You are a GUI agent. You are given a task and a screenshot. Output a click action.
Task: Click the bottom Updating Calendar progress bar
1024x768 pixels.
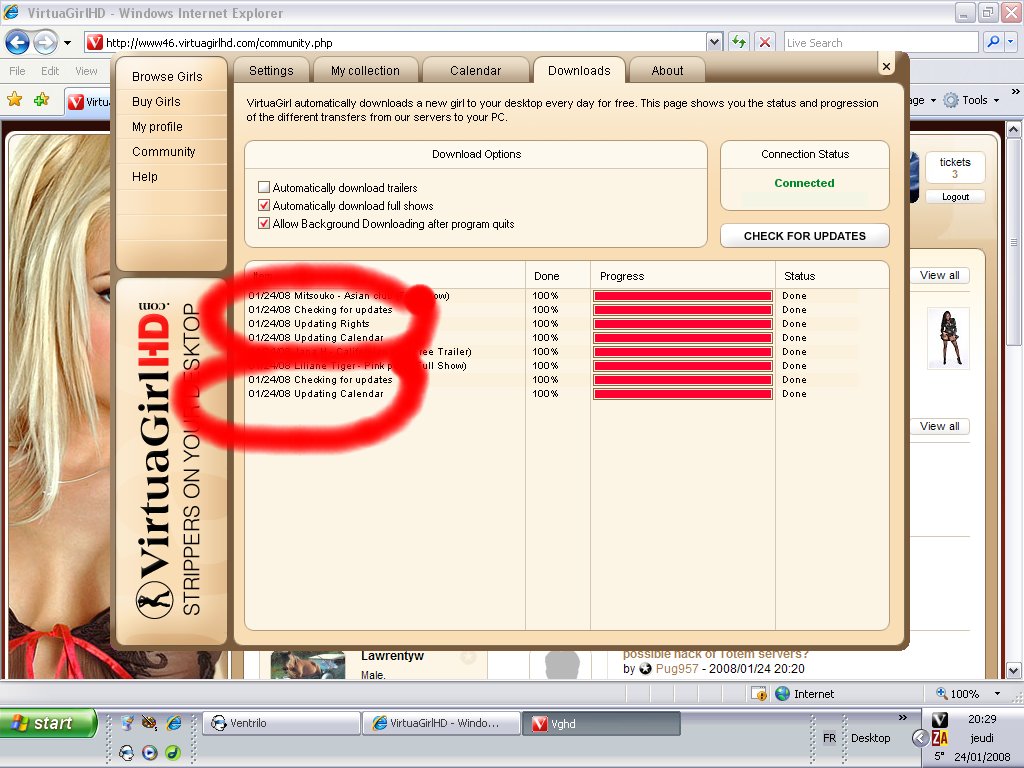(x=683, y=394)
